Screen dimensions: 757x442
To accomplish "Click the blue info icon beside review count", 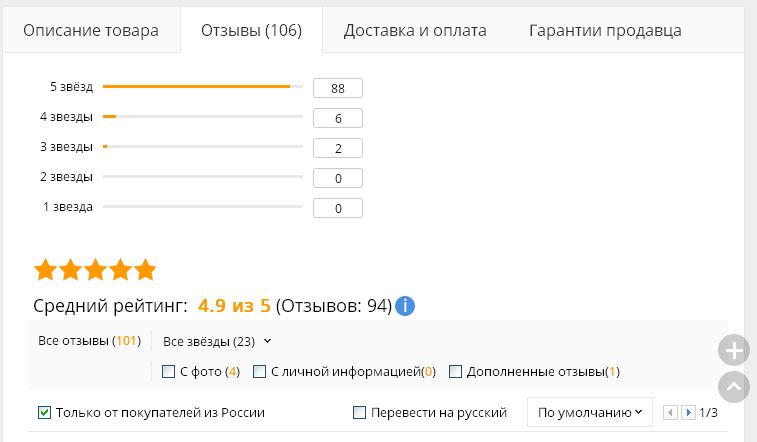I will point(405,306).
